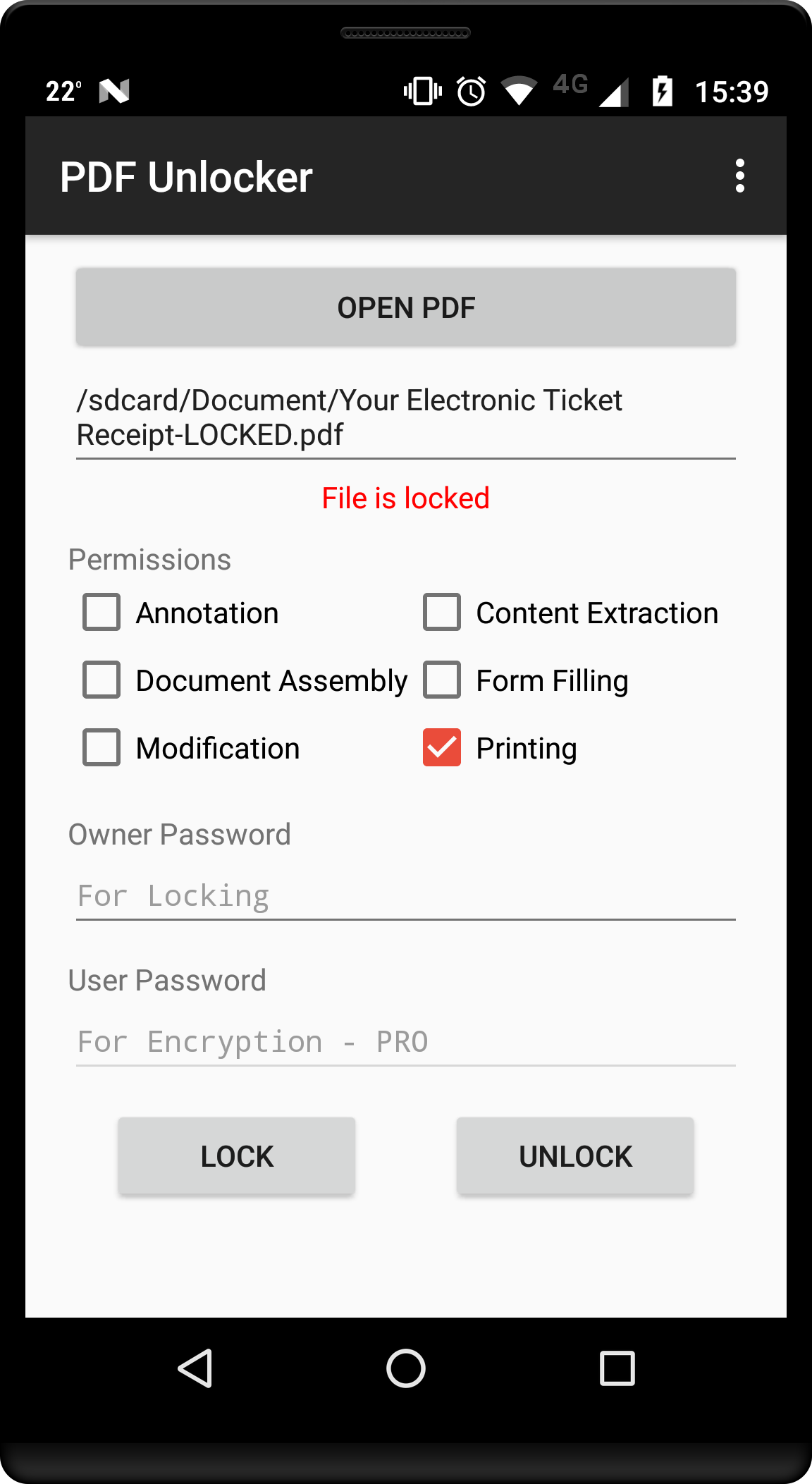The height and width of the screenshot is (1484, 812).
Task: Tap the Wi-Fi status icon
Action: (x=519, y=91)
